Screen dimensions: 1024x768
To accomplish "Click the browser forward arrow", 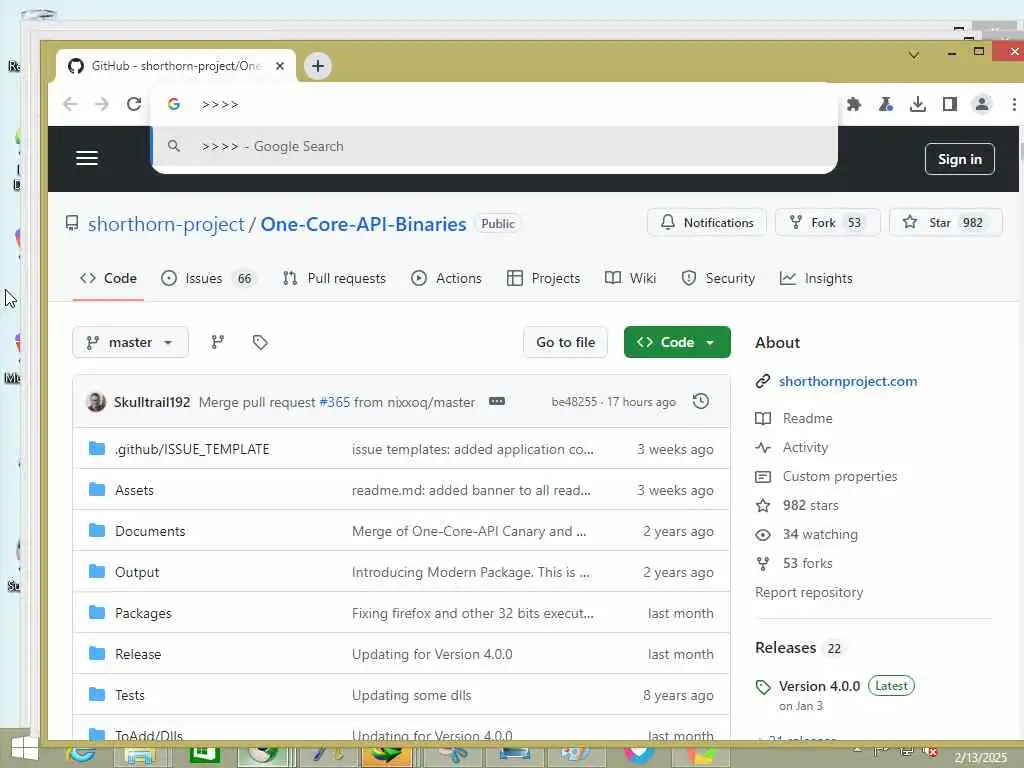I will click(101, 104).
